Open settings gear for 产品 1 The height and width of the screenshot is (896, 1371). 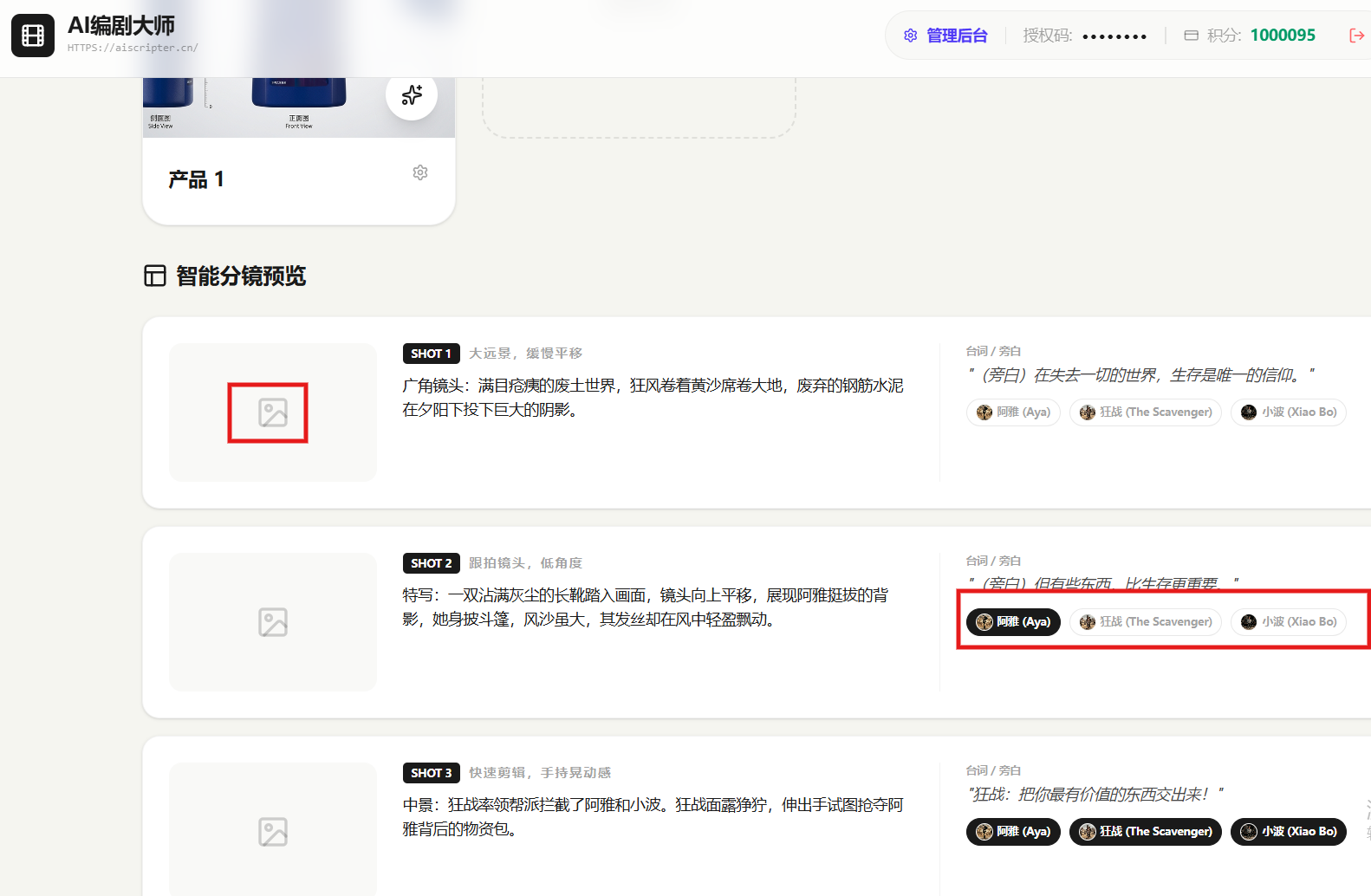(x=420, y=172)
